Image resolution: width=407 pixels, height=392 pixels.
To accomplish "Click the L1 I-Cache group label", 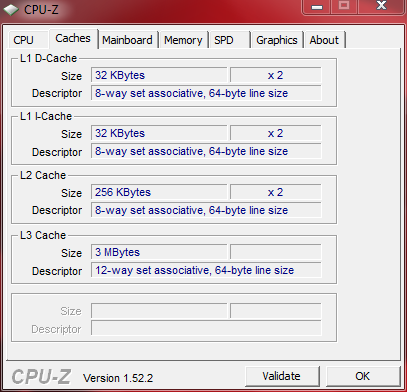I will 46,116.
